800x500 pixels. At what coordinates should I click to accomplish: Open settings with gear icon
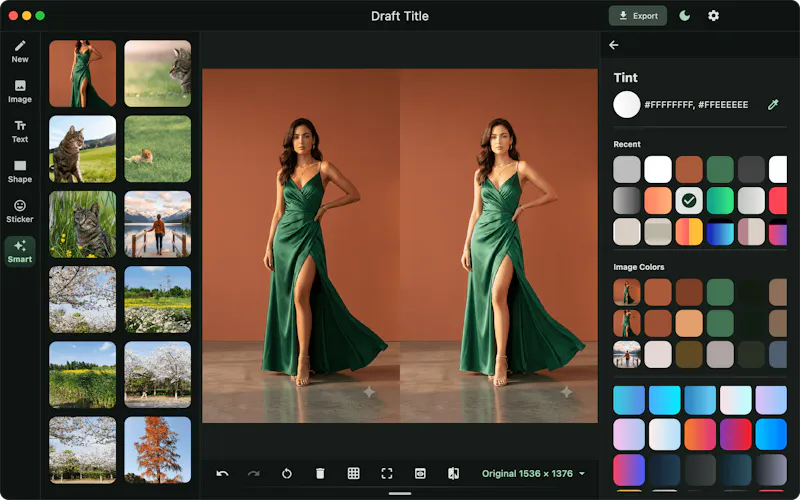click(713, 16)
